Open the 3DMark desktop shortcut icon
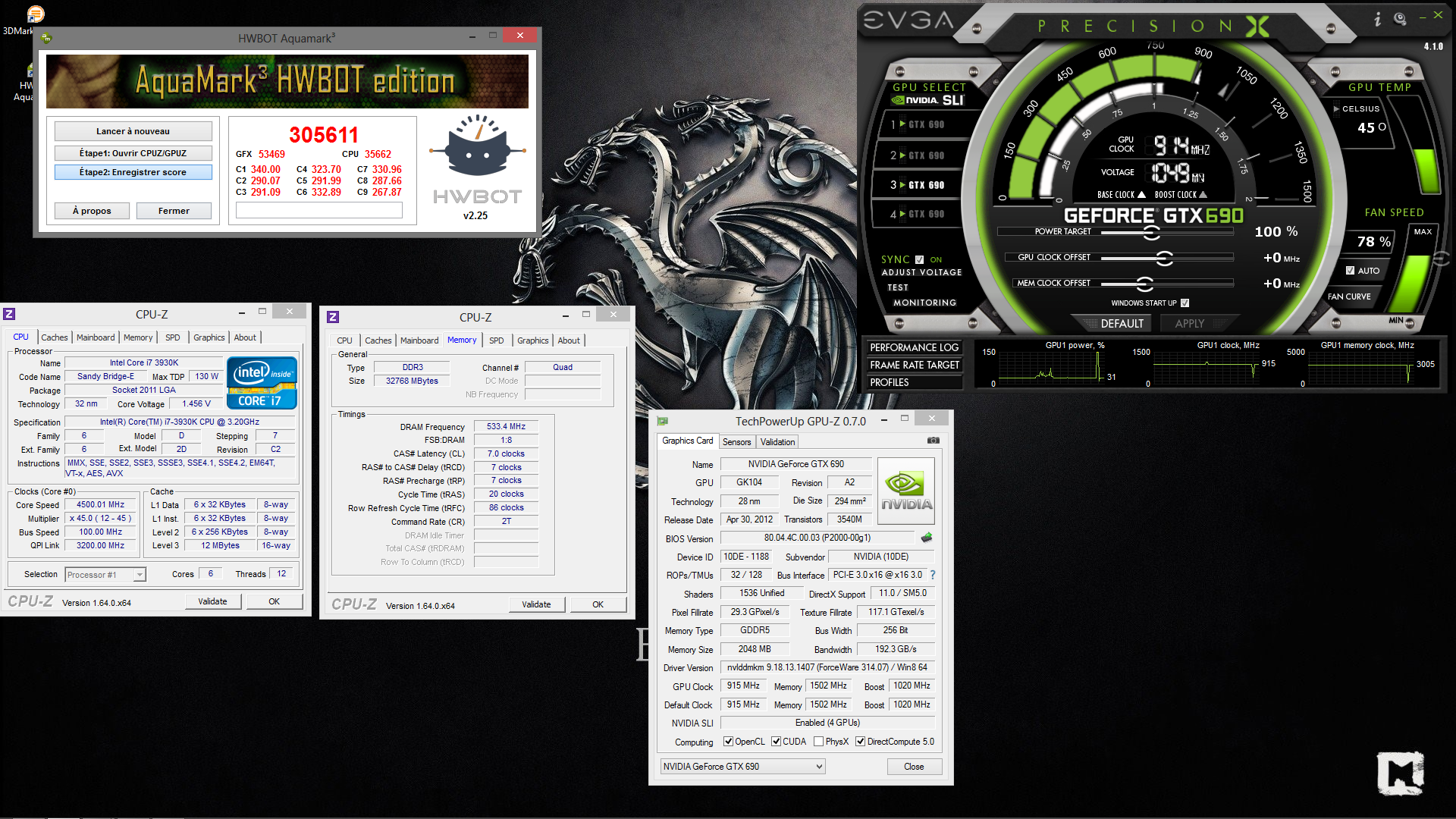 click(35, 15)
